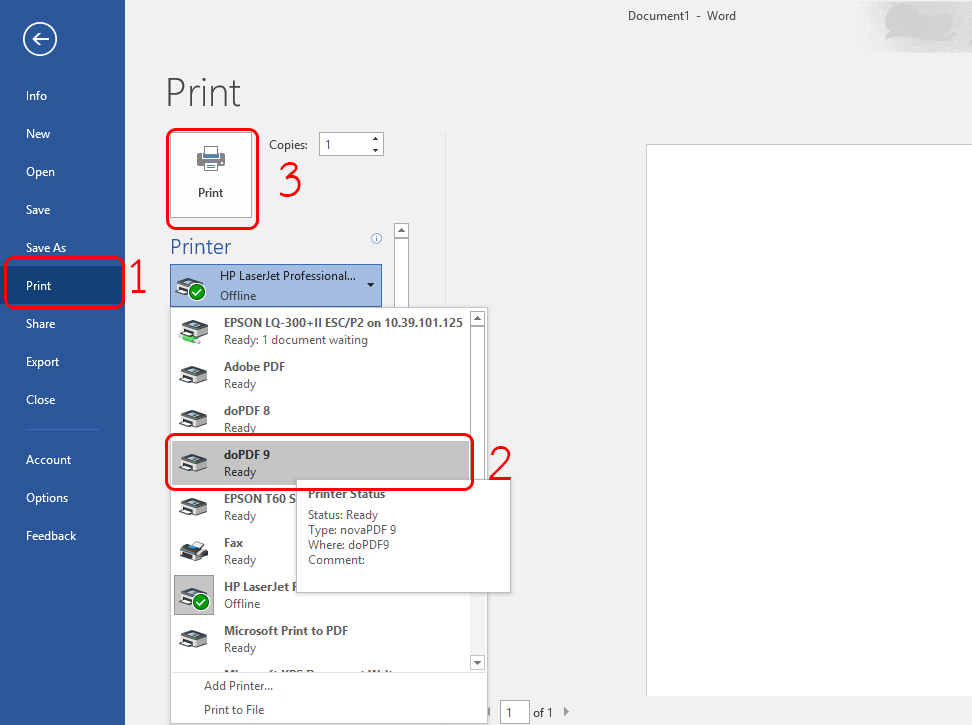Click the doPDF 9 printer icon

pyautogui.click(x=193, y=463)
